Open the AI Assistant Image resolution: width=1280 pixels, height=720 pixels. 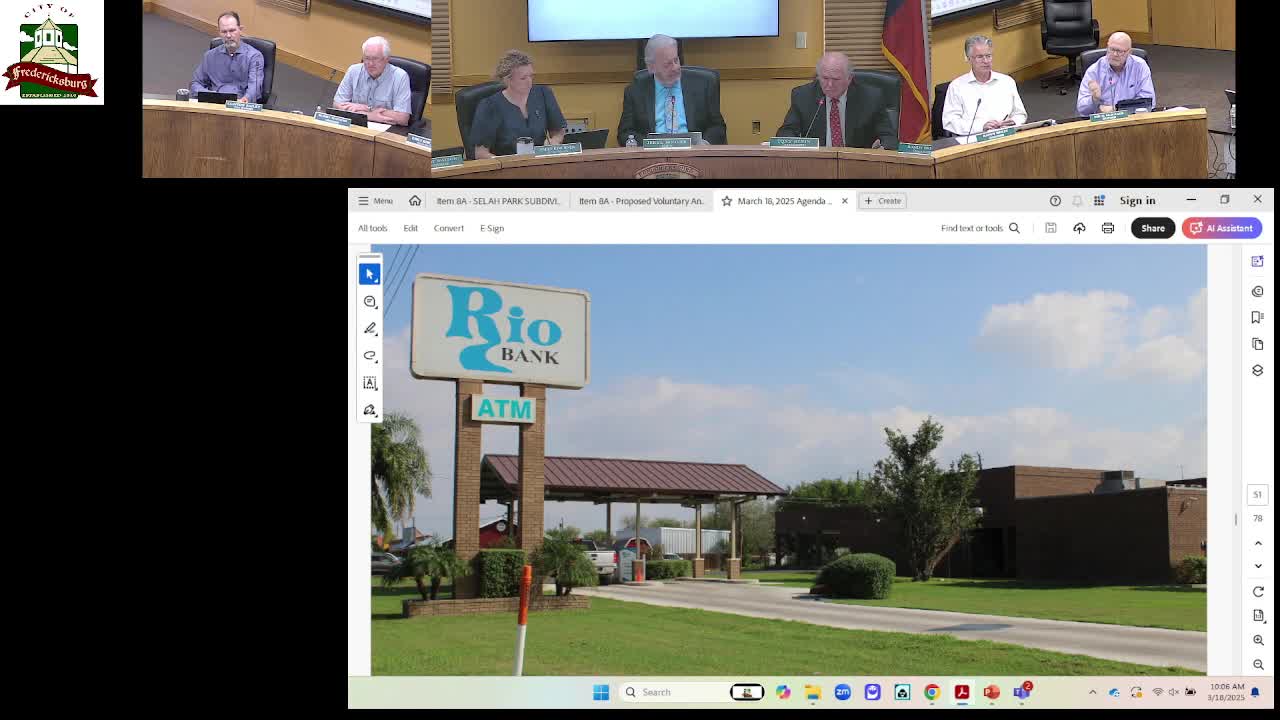point(1222,228)
